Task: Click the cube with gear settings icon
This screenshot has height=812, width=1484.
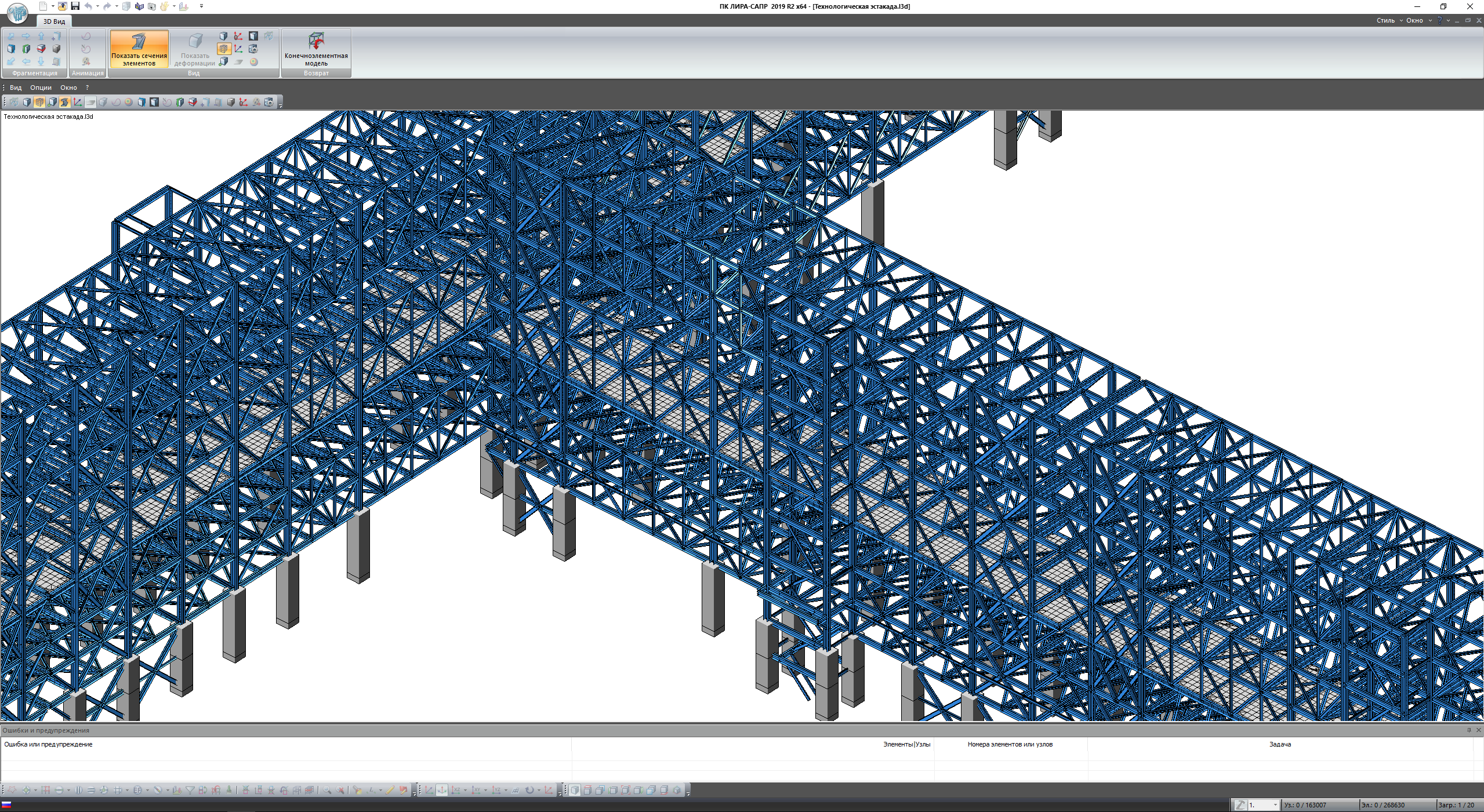Action: [253, 49]
